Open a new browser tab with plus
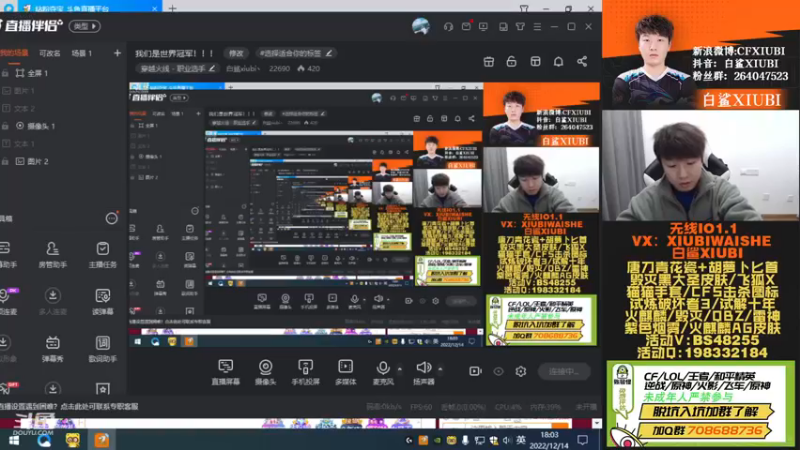Image resolution: width=800 pixels, height=450 pixels. pyautogui.click(x=172, y=8)
